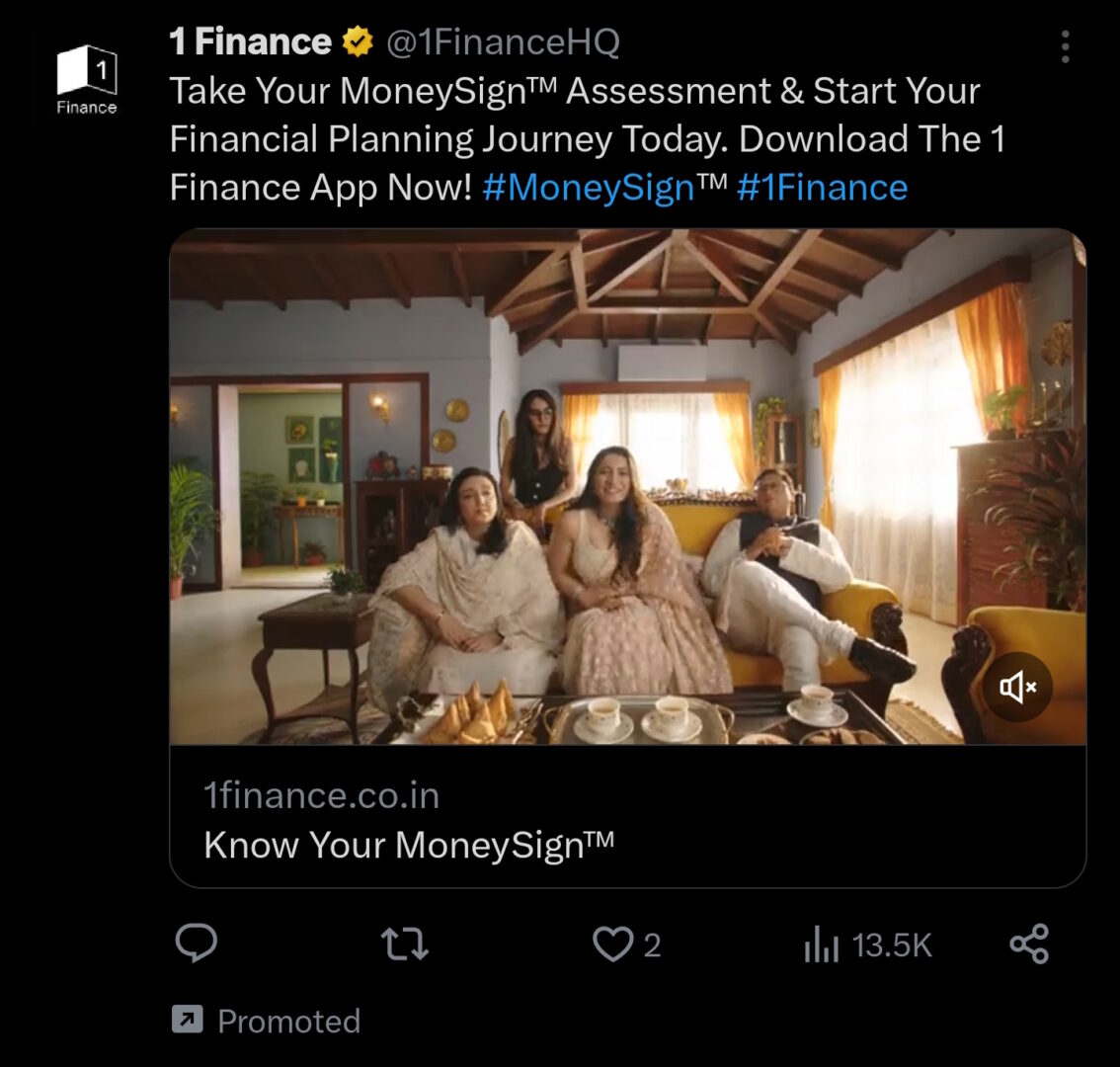Open the 1finance.co.in website link

[321, 796]
